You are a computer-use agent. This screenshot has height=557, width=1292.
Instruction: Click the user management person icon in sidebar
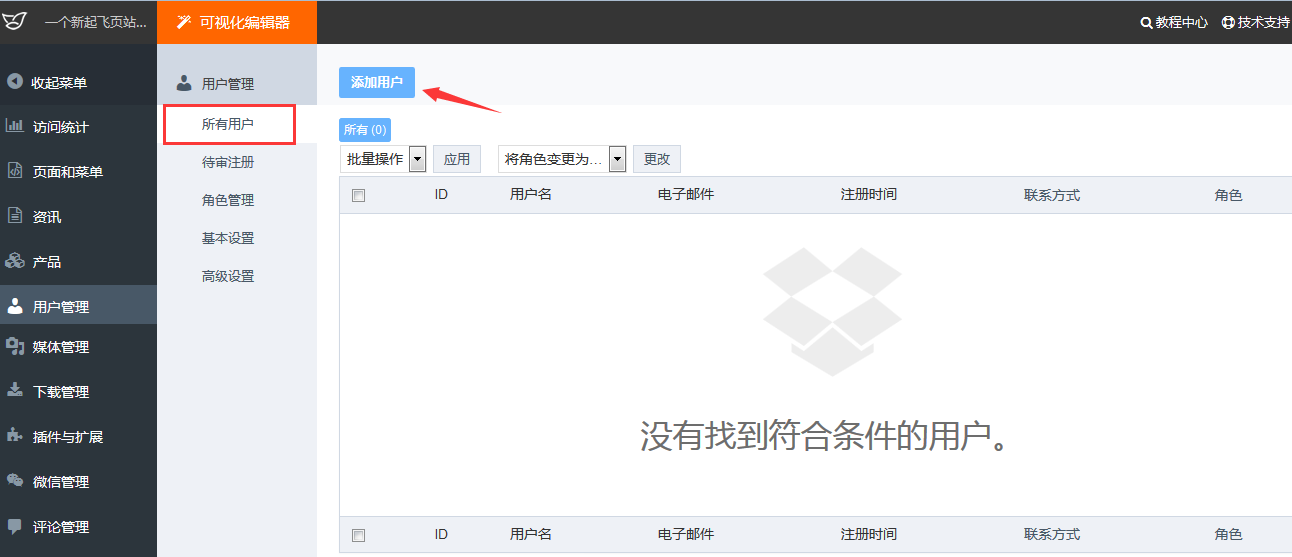[x=15, y=306]
